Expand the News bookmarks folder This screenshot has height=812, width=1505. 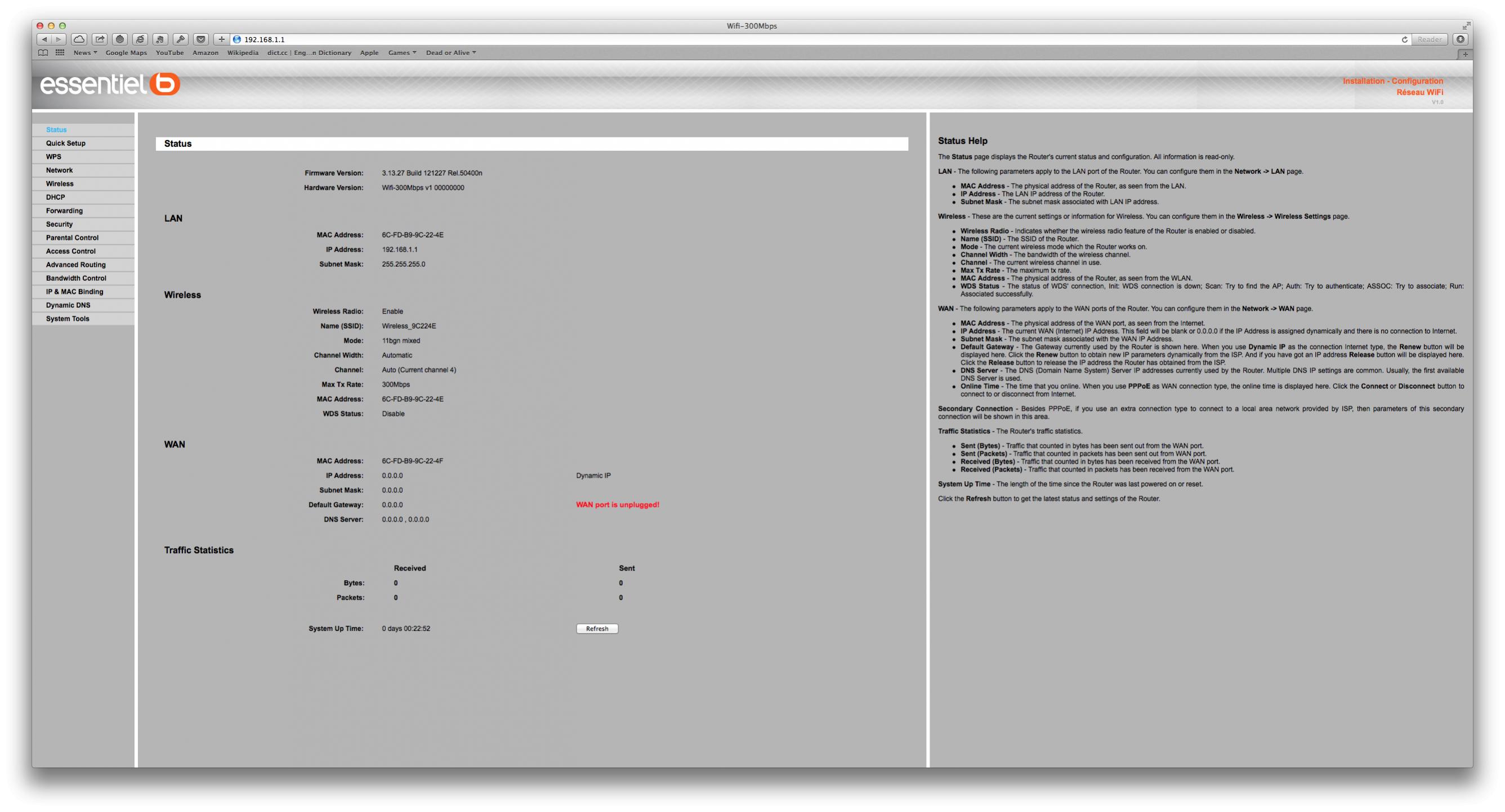[x=84, y=52]
